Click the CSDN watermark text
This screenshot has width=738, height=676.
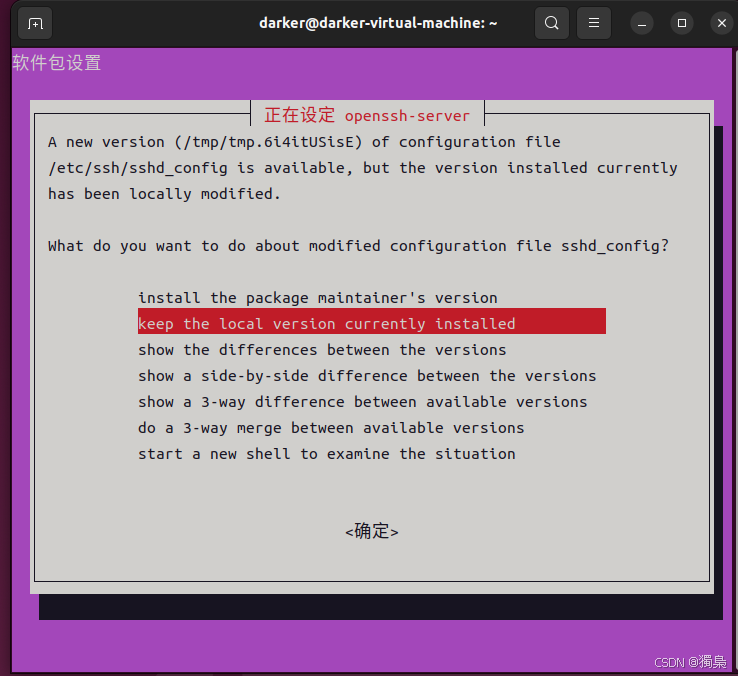point(690,662)
